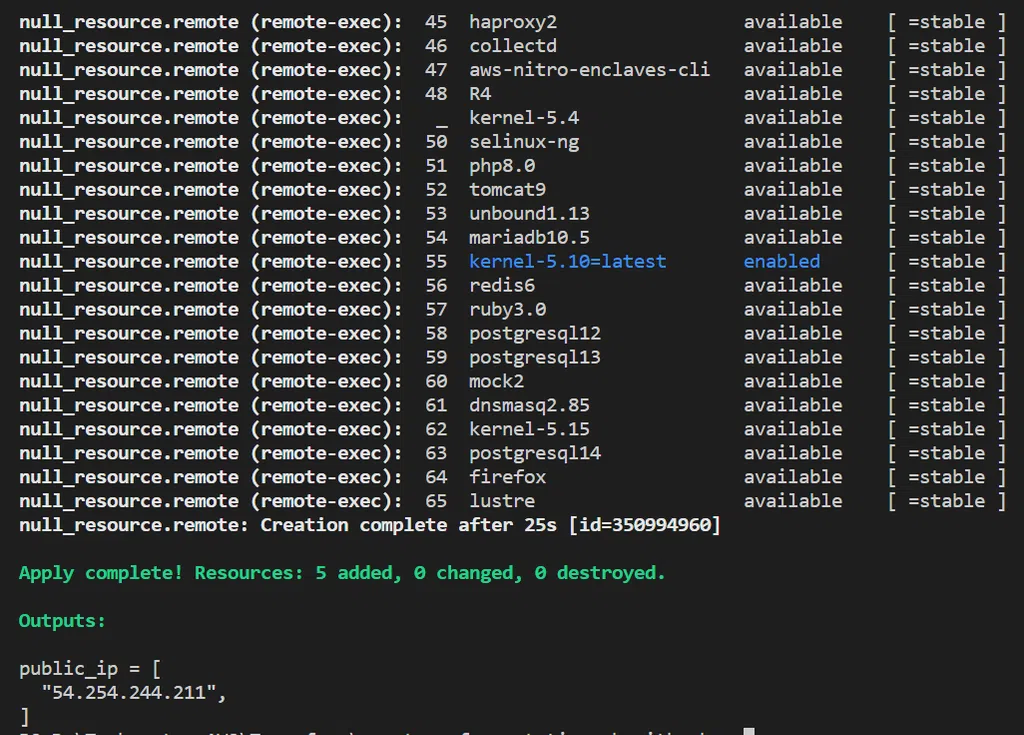Click the public IP address 54.254.244.211
Image resolution: width=1024 pixels, height=735 pixels.
pos(128,692)
